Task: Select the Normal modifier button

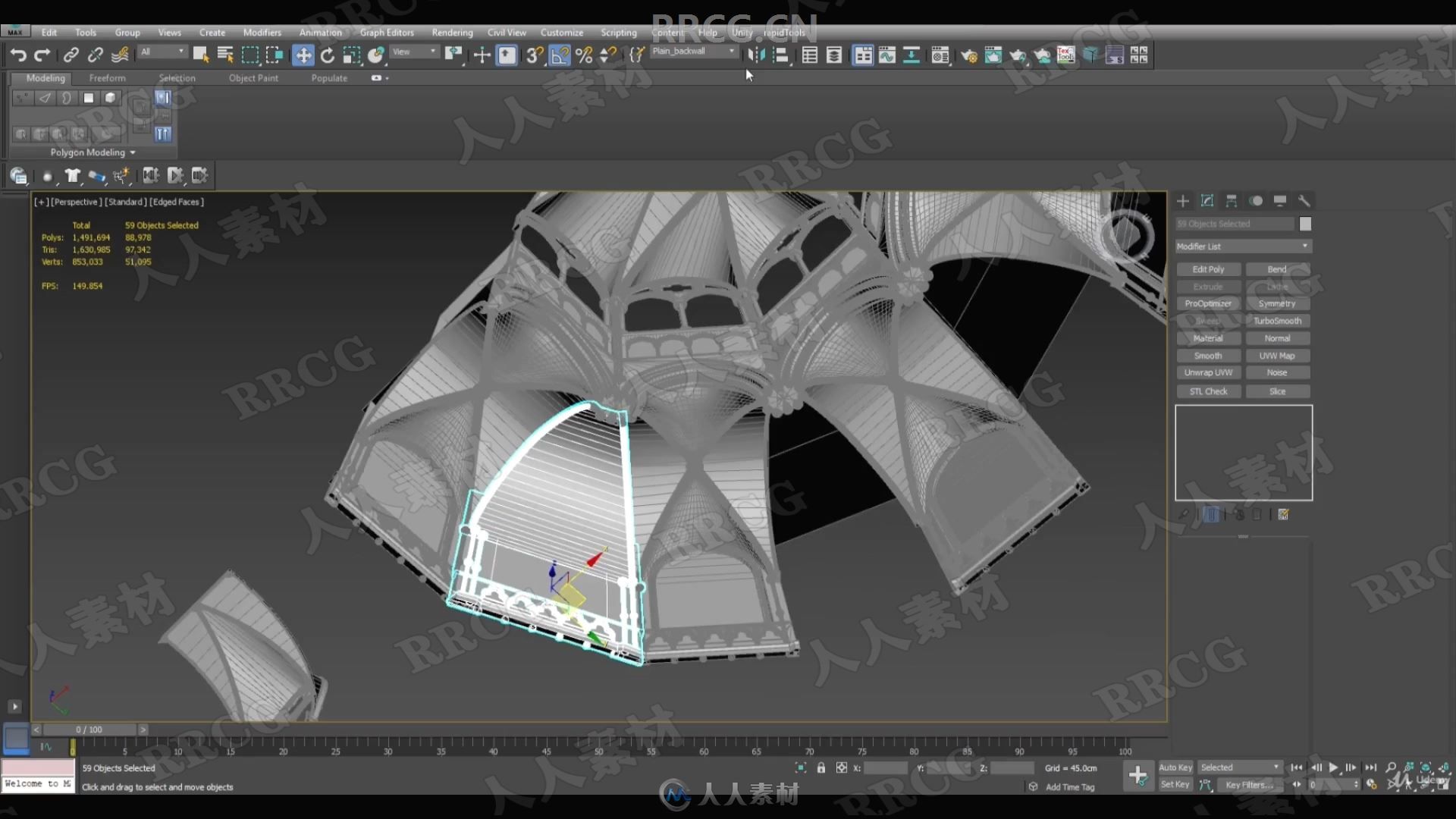Action: [x=1277, y=337]
